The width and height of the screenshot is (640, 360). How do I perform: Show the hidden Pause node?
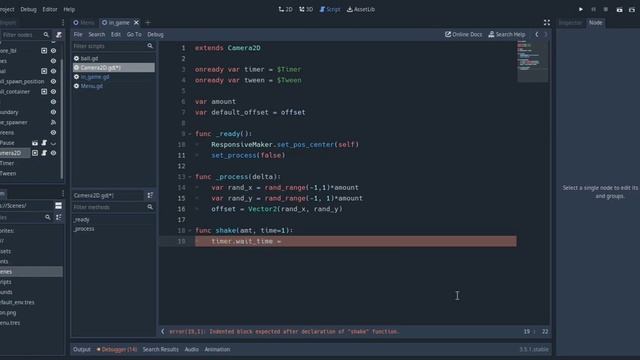(x=53, y=143)
